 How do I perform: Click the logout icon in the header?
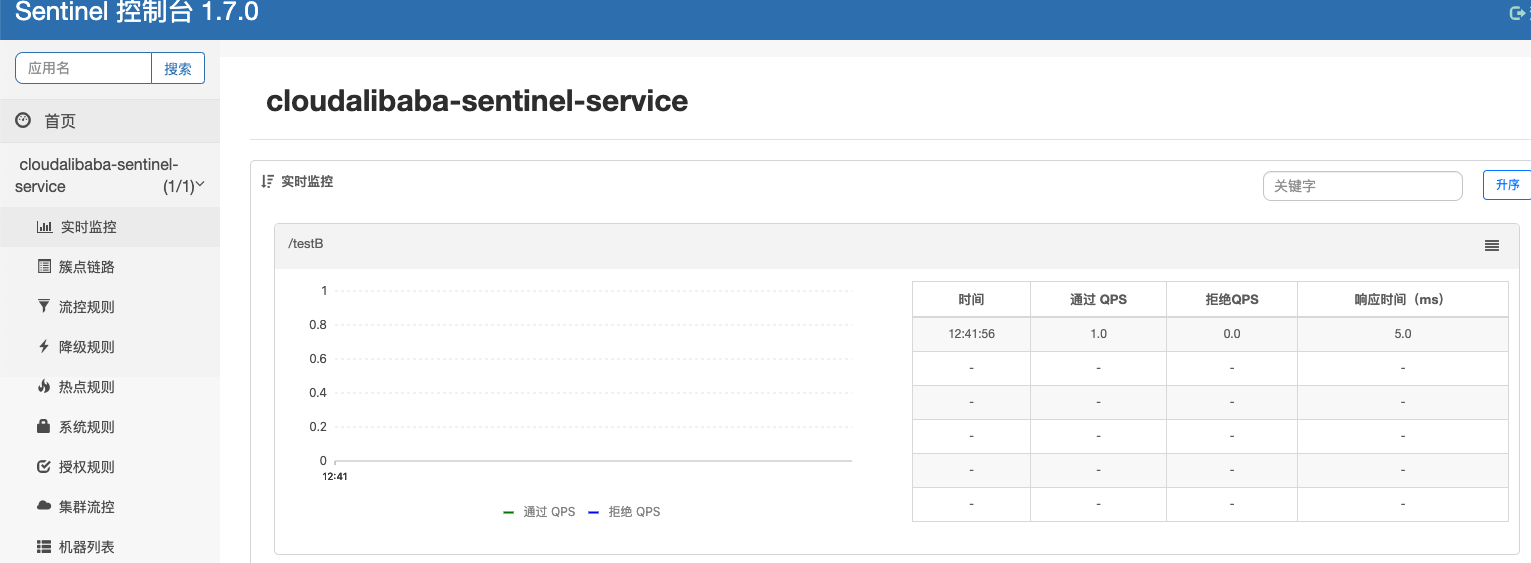click(1517, 13)
